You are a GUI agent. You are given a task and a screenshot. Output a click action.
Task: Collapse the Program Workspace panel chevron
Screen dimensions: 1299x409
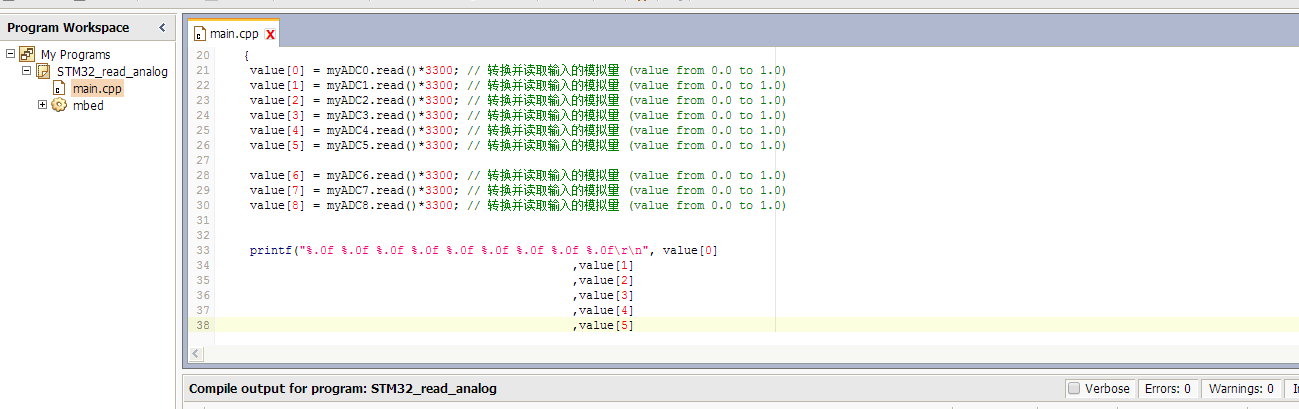[163, 28]
